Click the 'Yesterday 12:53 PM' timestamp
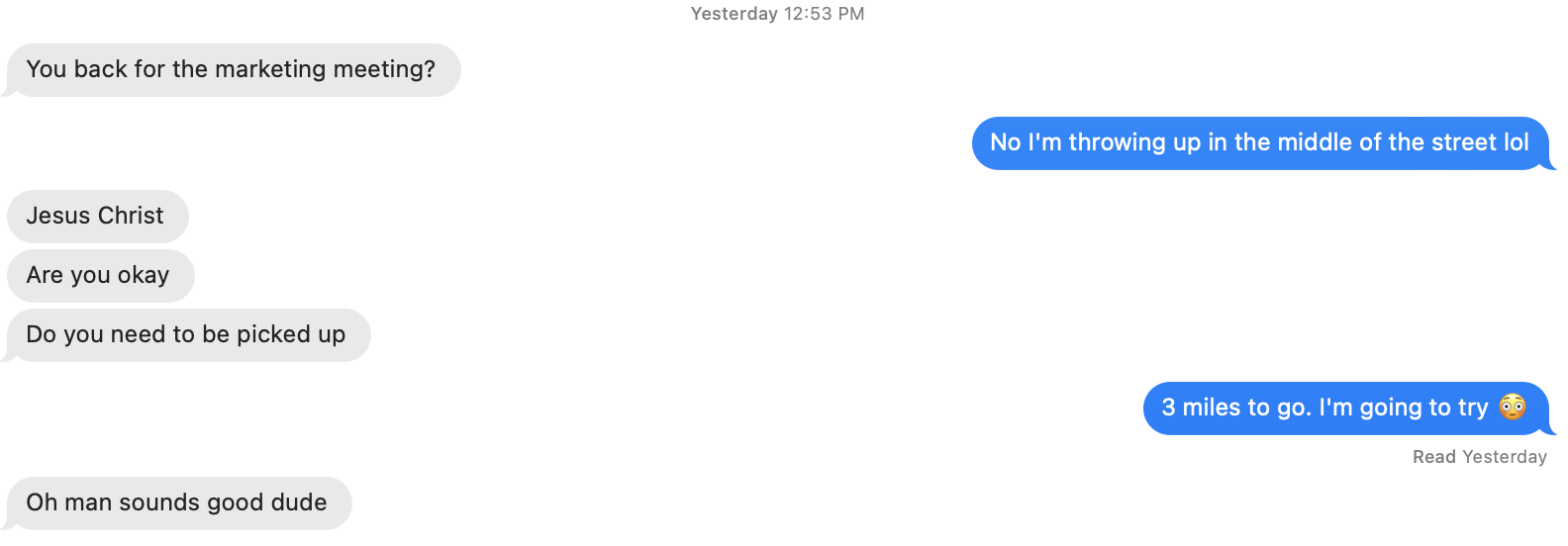 (x=777, y=14)
